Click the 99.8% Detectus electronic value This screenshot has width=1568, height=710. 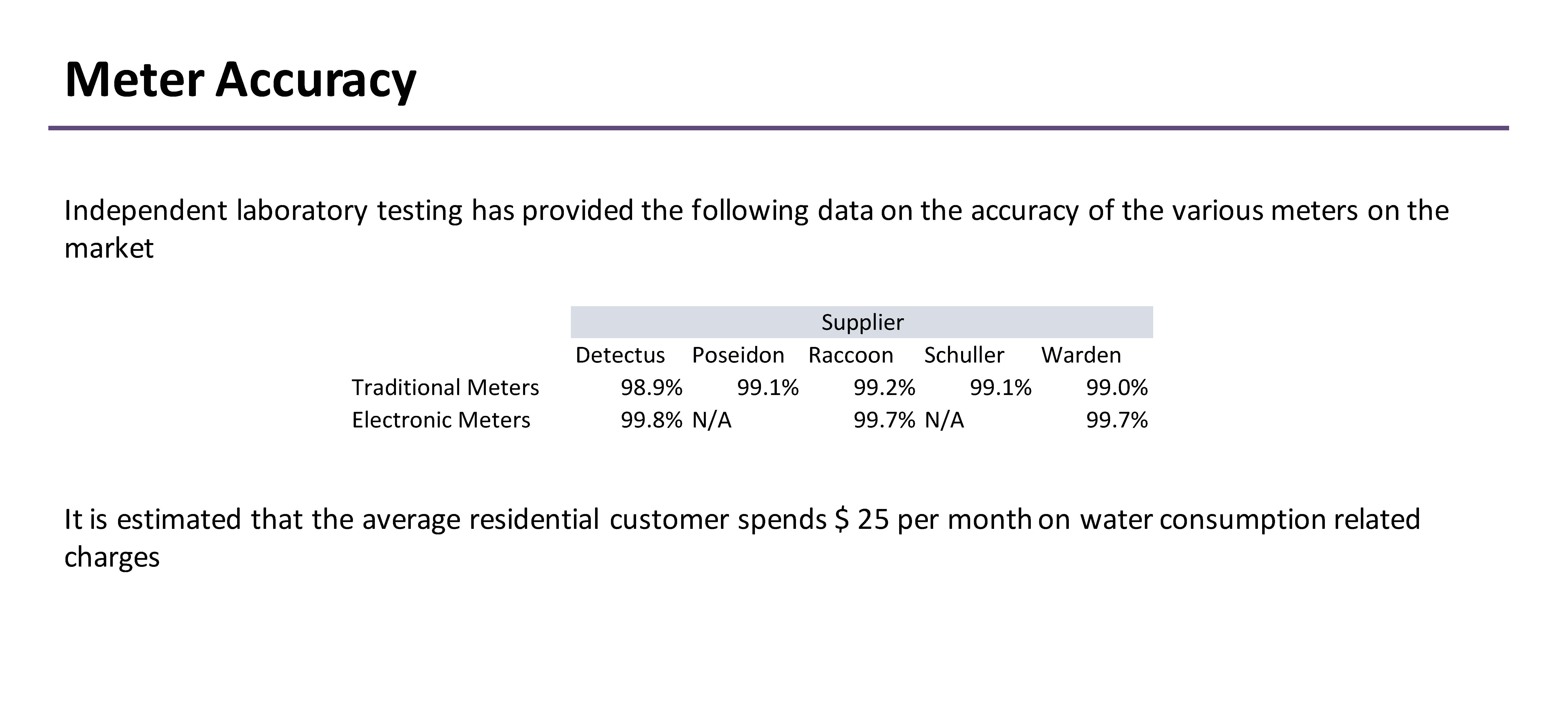coord(651,420)
